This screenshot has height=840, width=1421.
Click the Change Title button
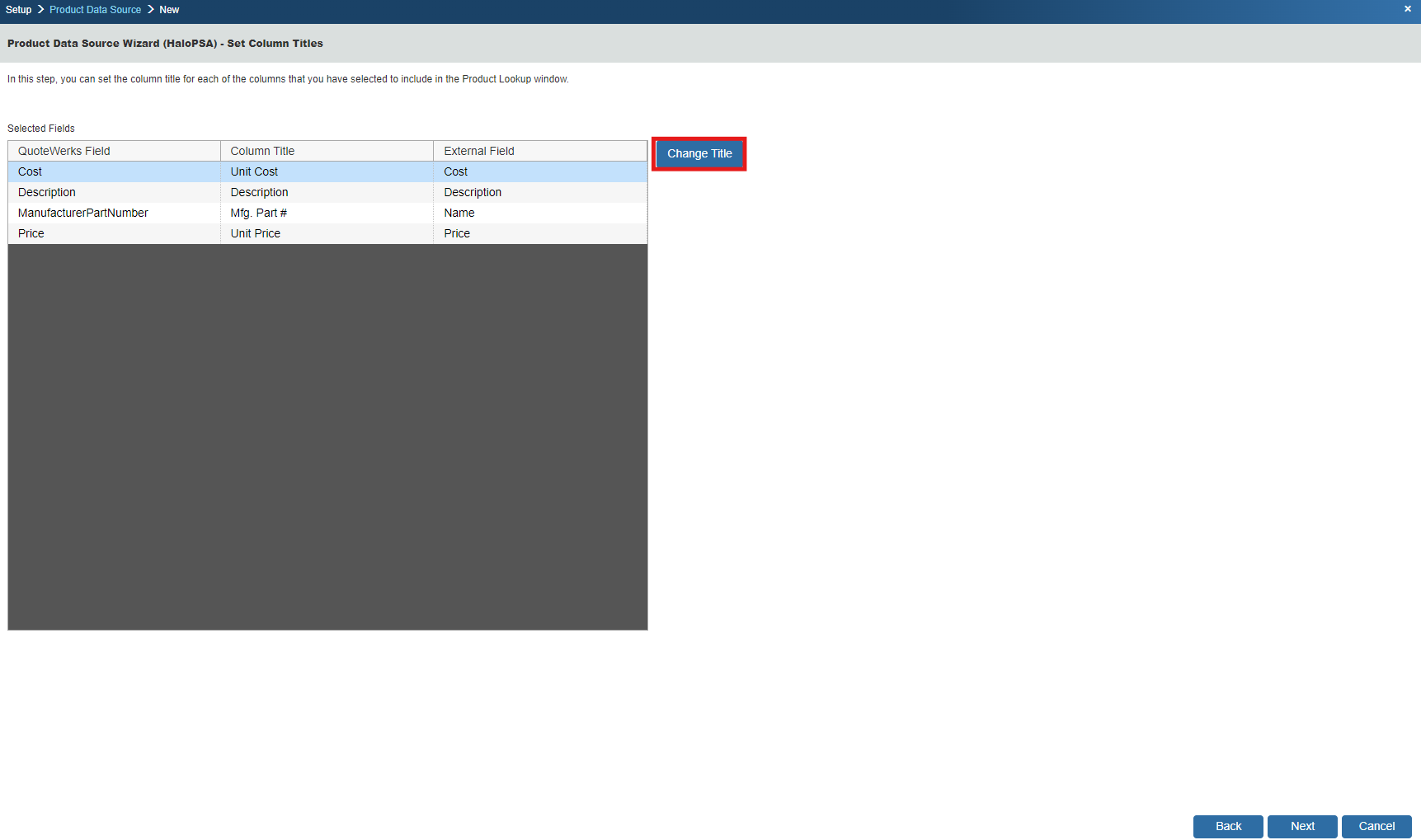699,154
